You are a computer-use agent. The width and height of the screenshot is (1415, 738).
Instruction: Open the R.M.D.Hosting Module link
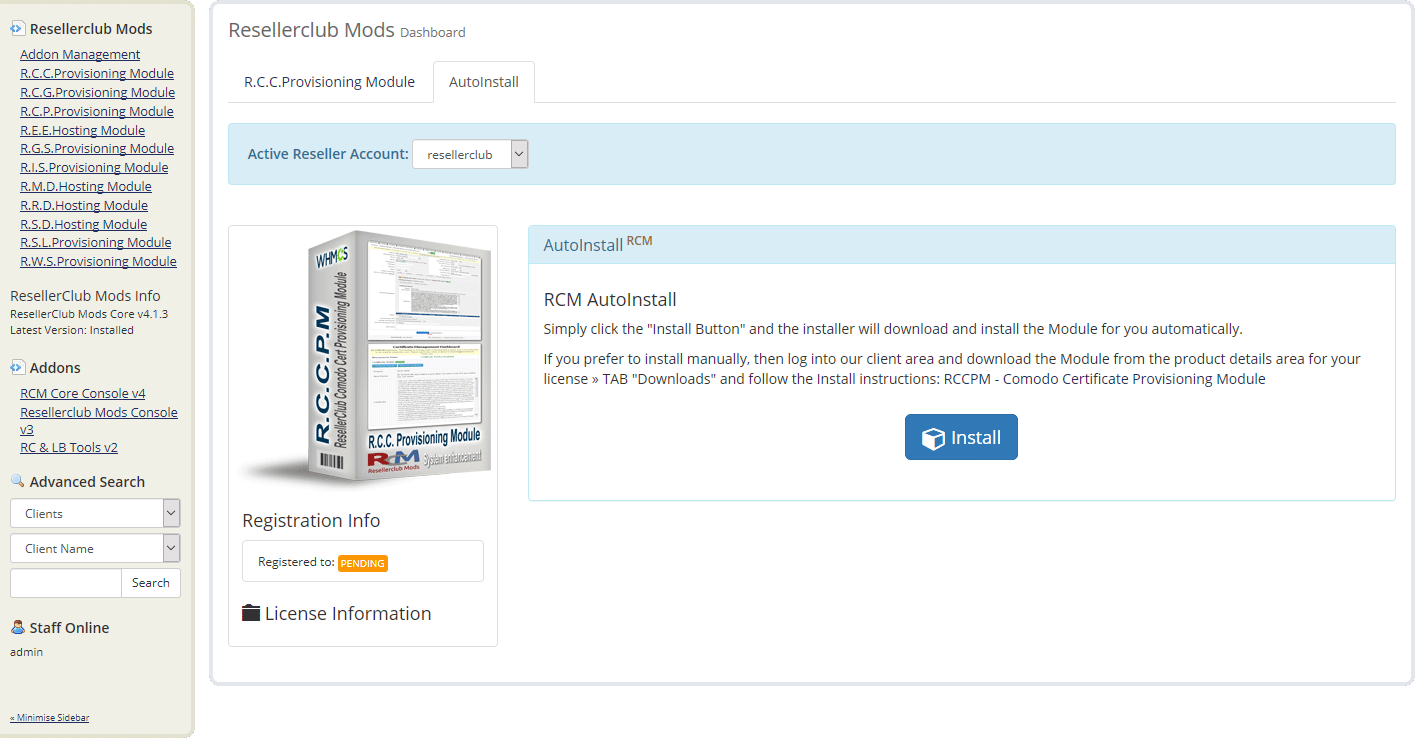point(86,186)
